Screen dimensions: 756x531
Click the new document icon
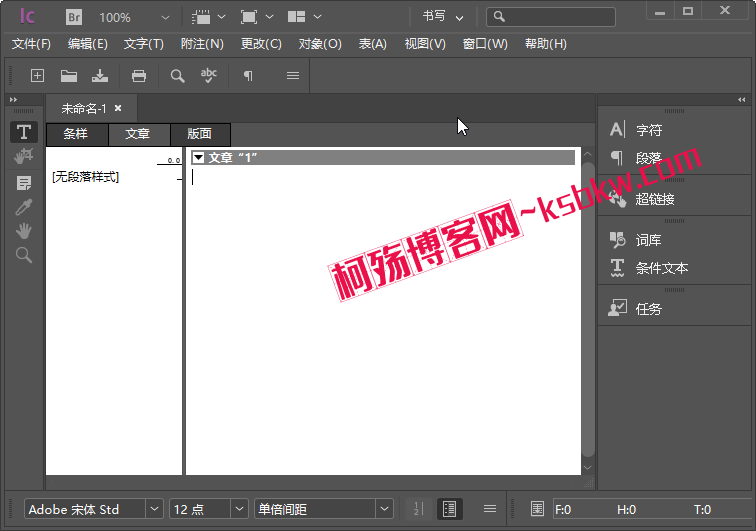coord(37,76)
